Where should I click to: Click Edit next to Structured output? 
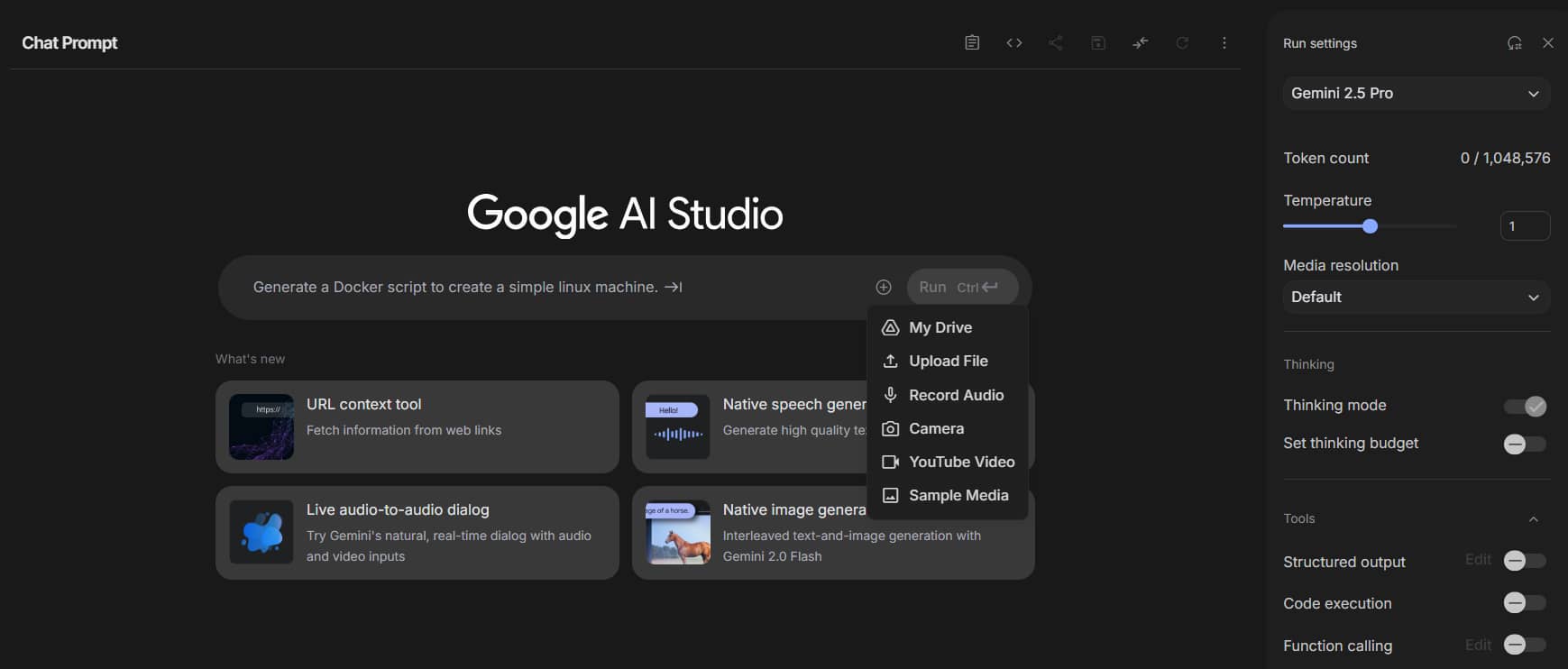pos(1478,560)
